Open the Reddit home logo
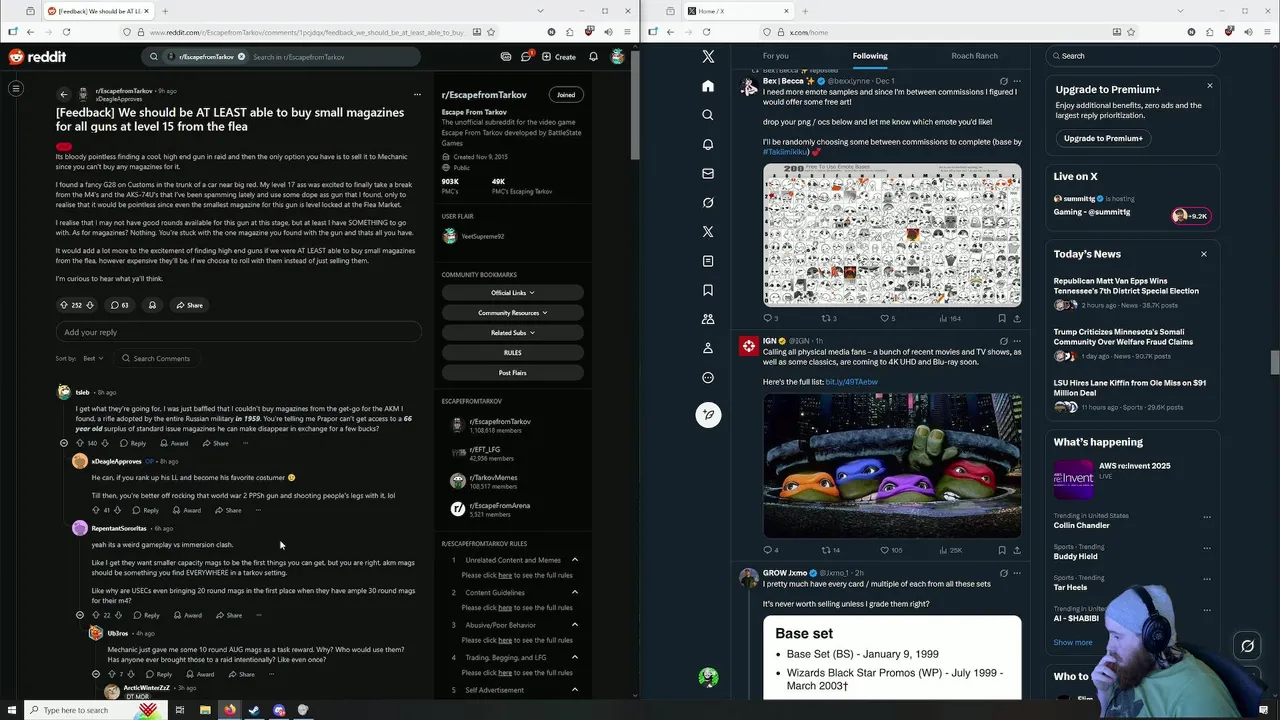 tap(37, 57)
